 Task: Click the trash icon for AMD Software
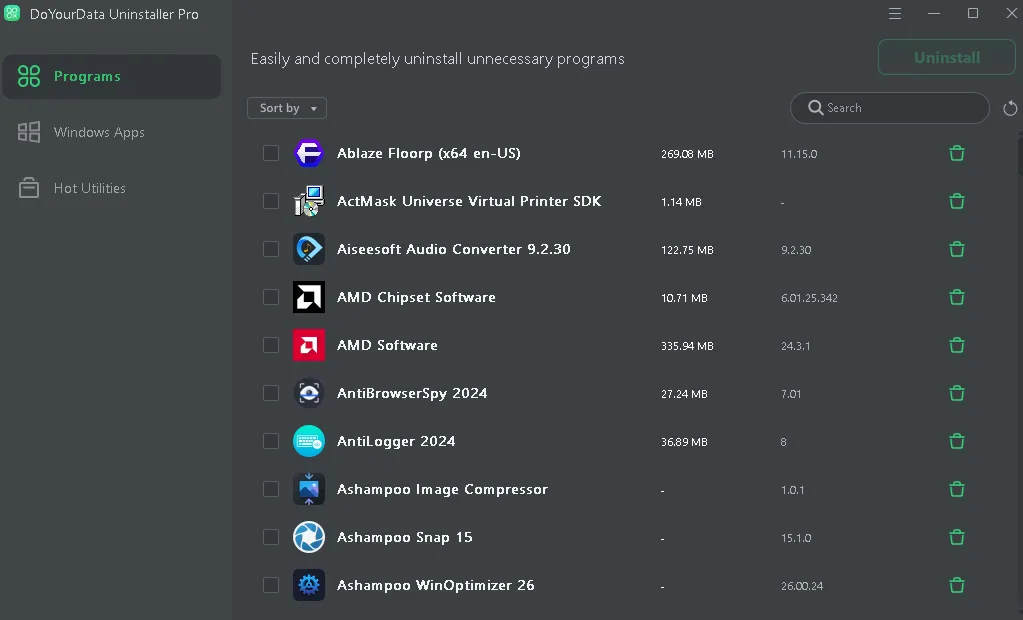point(956,345)
